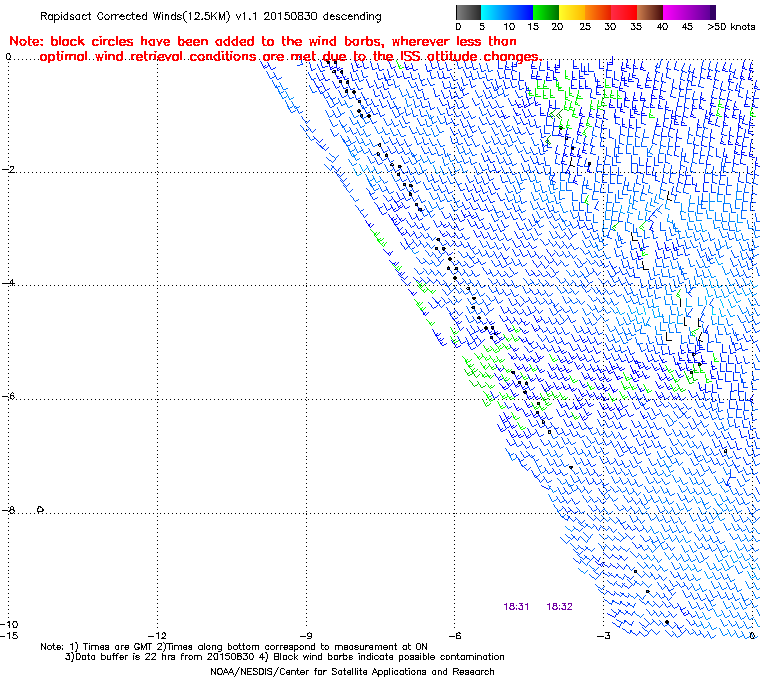The image size is (760, 688).
Task: Select the 18:32 time marker
Action: (x=559, y=607)
